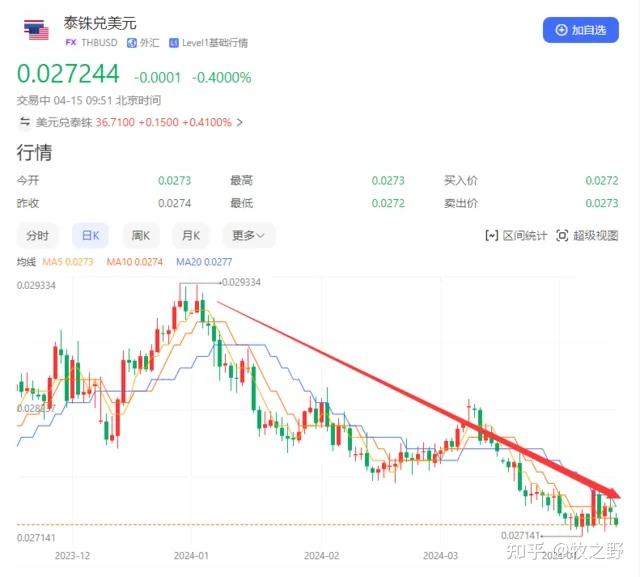
Task: Click the plus icon in 加自选 button
Action: [561, 30]
